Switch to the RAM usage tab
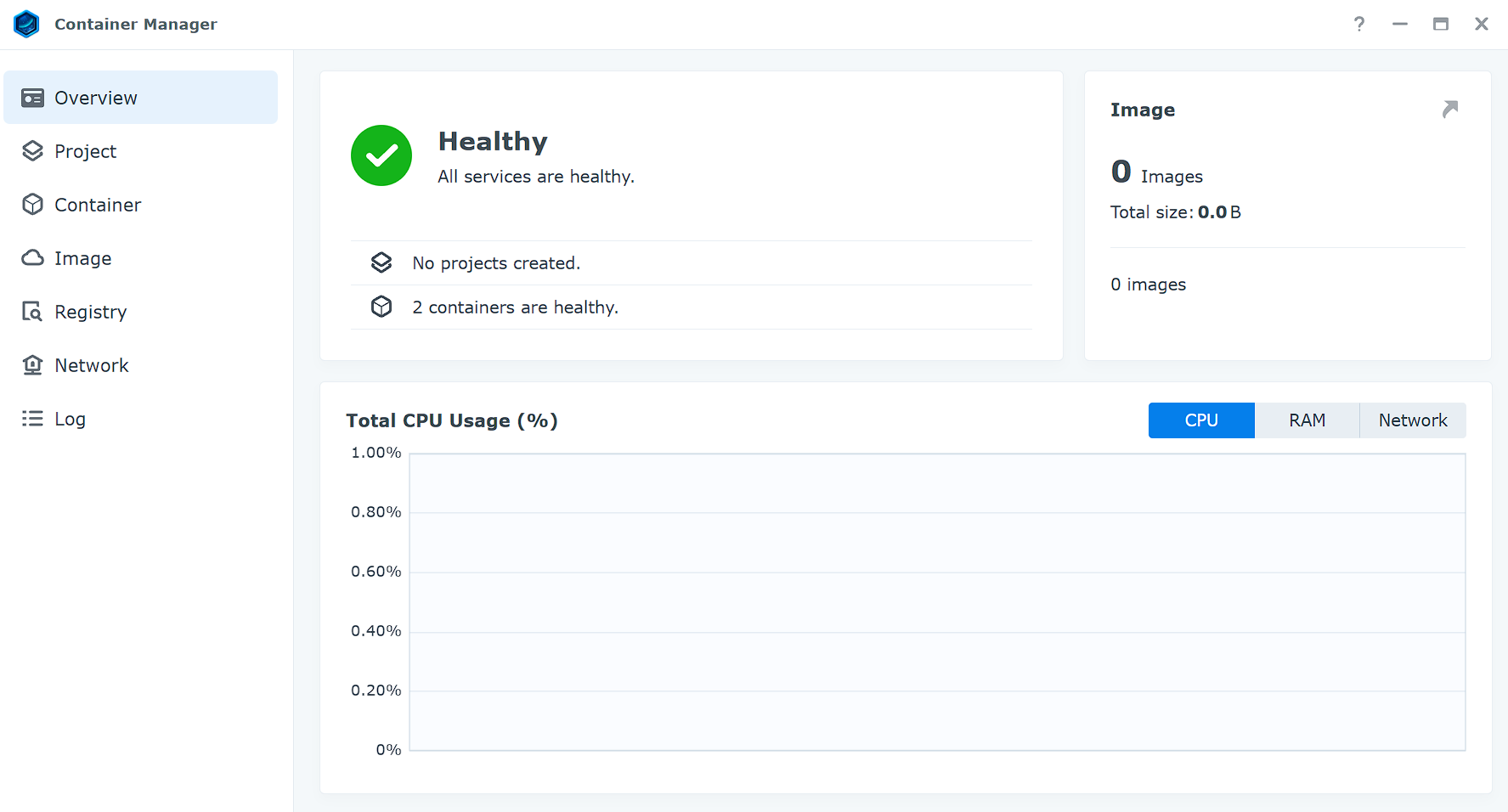 1307,420
